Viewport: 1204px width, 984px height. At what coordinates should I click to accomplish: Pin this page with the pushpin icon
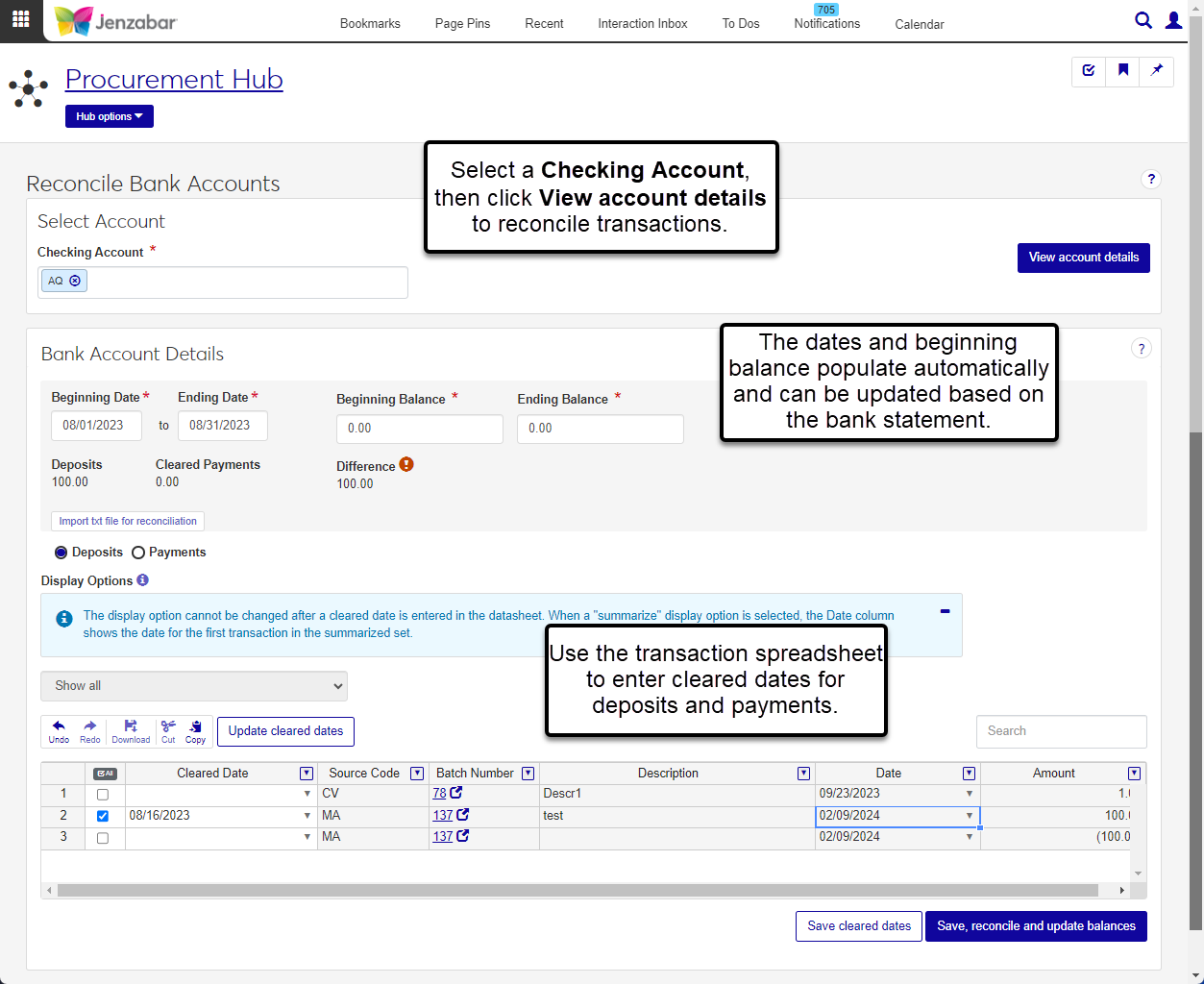pyautogui.click(x=1157, y=70)
